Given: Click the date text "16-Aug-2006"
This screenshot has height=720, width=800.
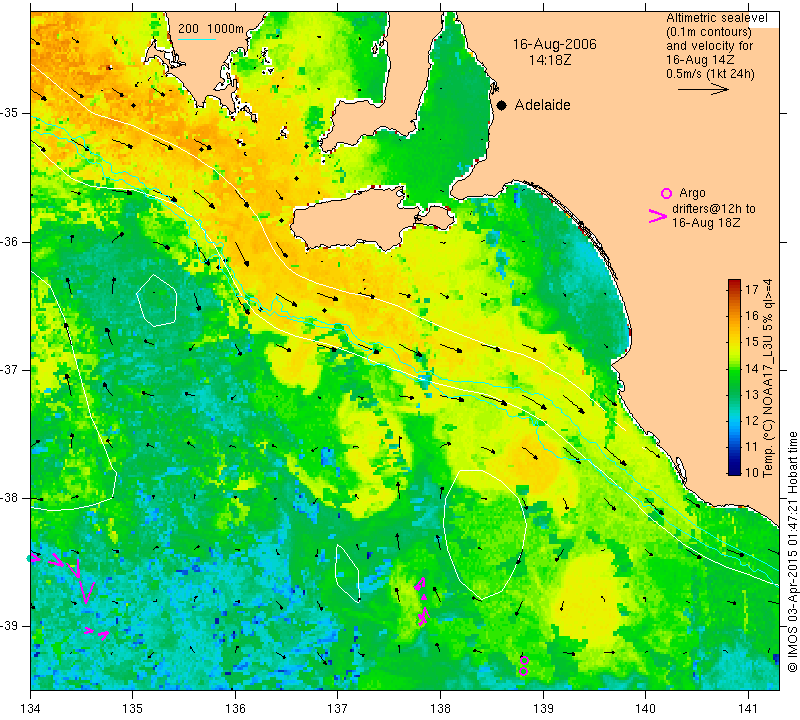Looking at the screenshot, I should 555,44.
